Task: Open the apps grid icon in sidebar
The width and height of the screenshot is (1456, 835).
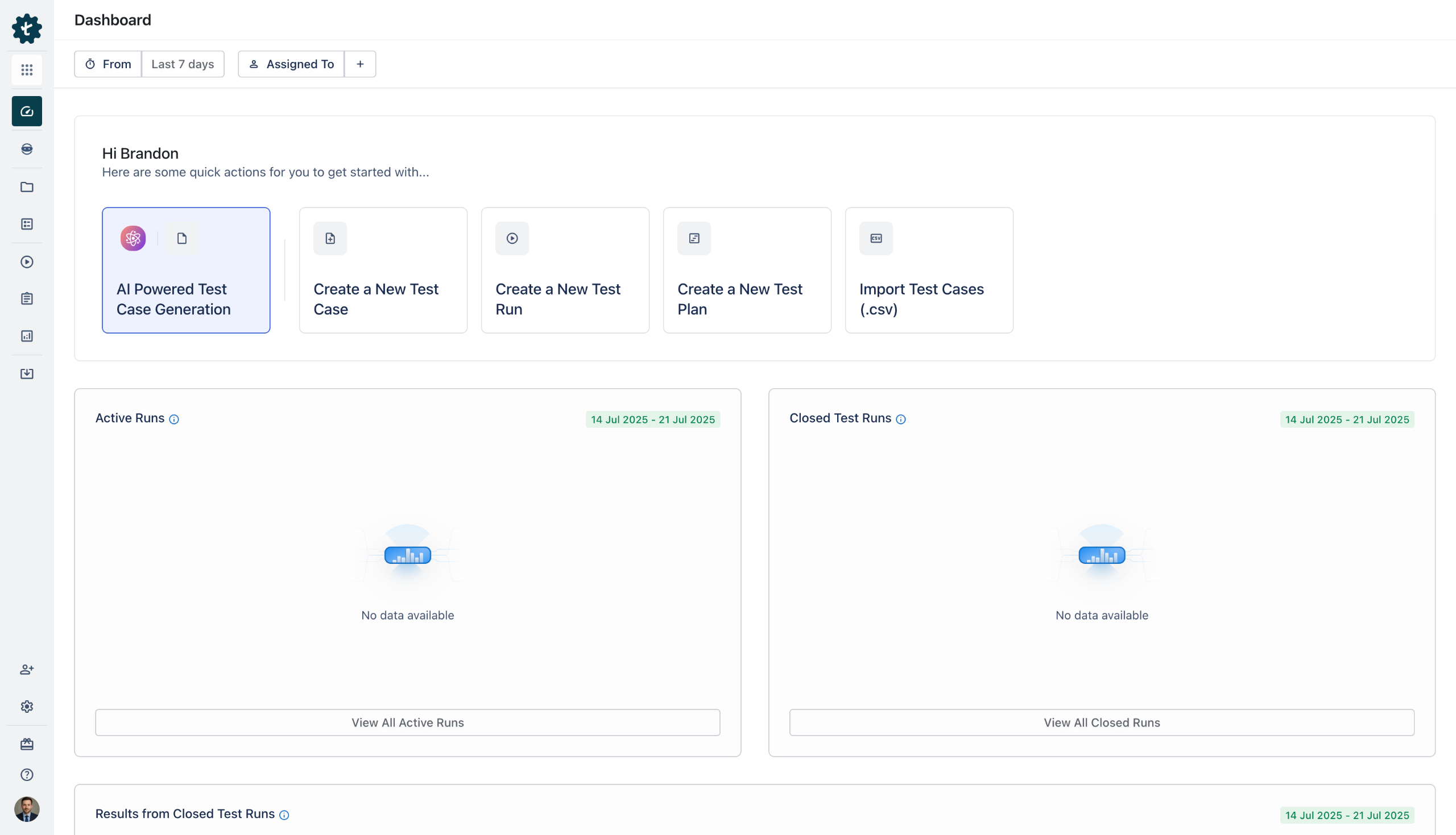Action: pos(27,70)
